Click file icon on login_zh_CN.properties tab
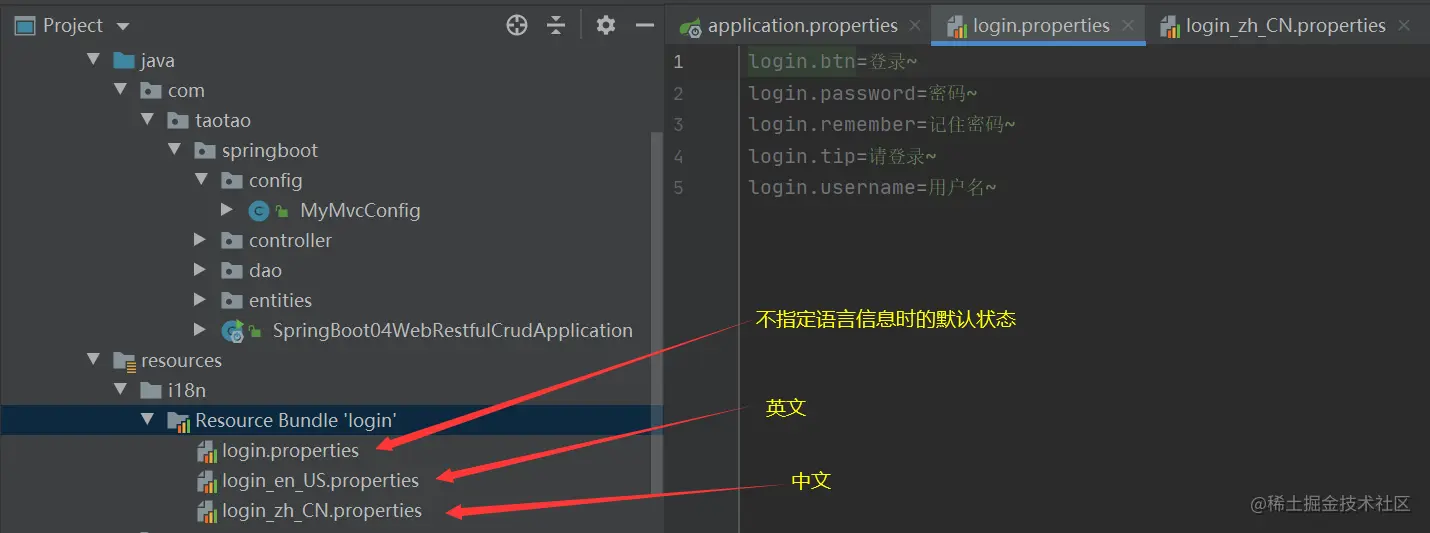The width and height of the screenshot is (1430, 533). (1170, 27)
